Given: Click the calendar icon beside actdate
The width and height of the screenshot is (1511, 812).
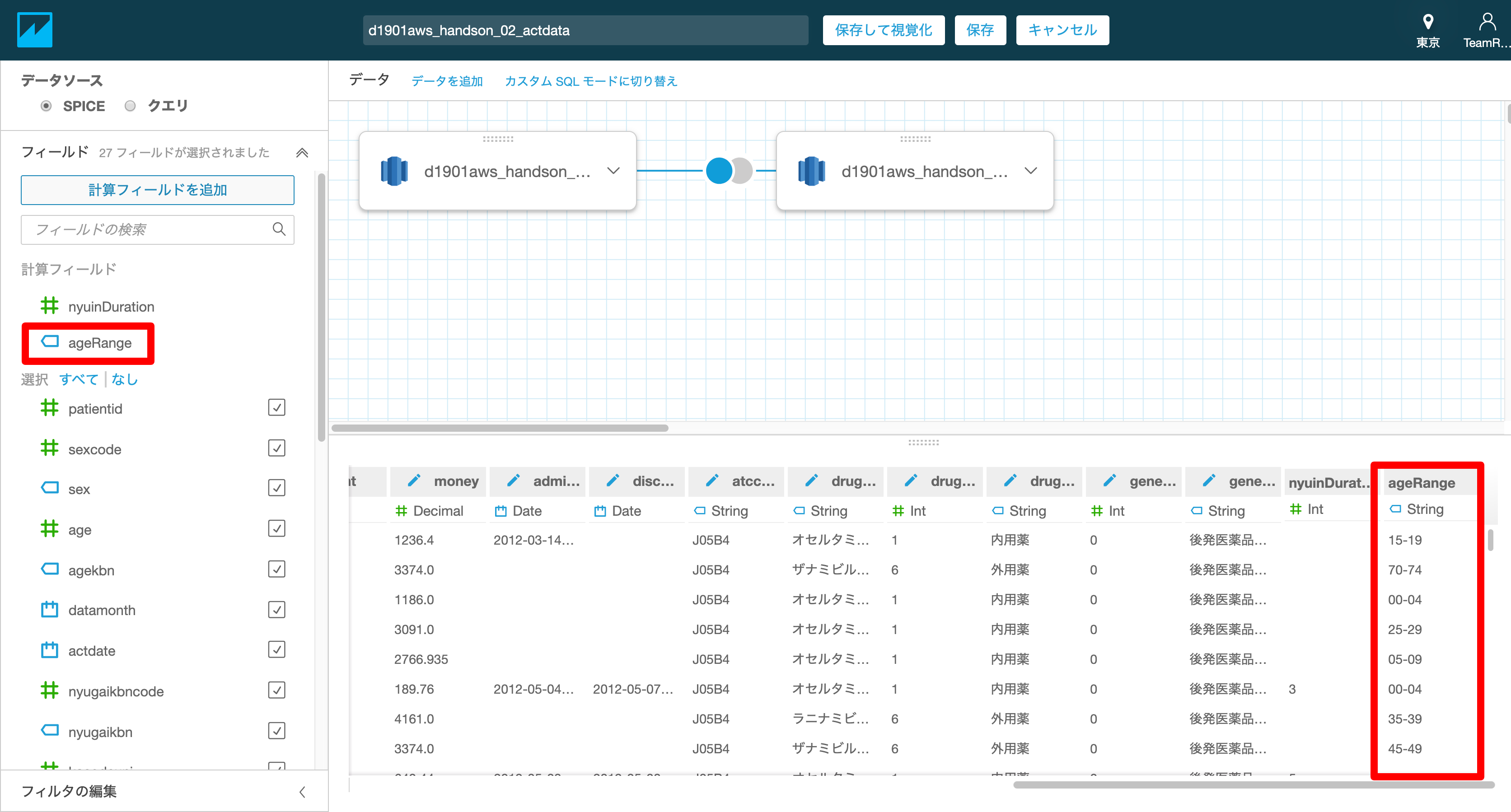Looking at the screenshot, I should point(49,649).
